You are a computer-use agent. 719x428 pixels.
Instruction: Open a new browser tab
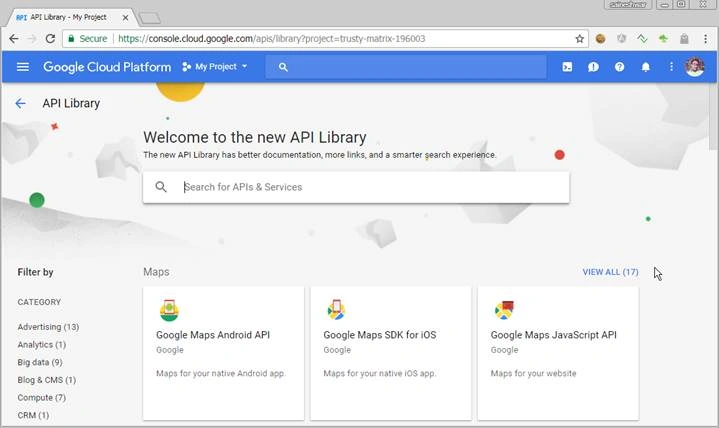click(x=149, y=18)
